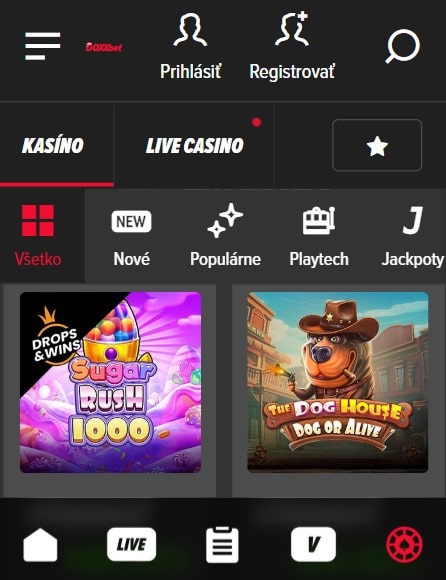446x580 pixels.
Task: Open the search magnifier icon
Action: [403, 46]
